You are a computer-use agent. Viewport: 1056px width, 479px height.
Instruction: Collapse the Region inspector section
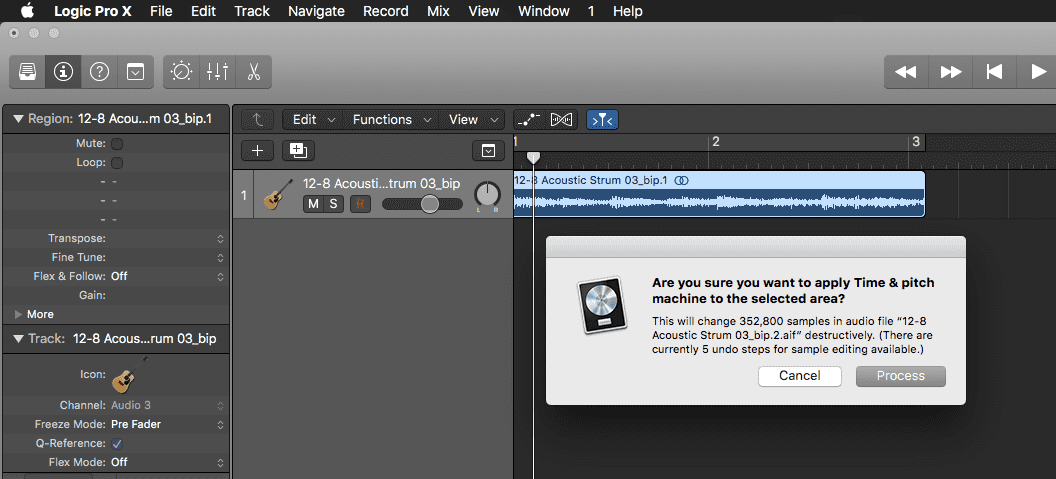point(18,119)
